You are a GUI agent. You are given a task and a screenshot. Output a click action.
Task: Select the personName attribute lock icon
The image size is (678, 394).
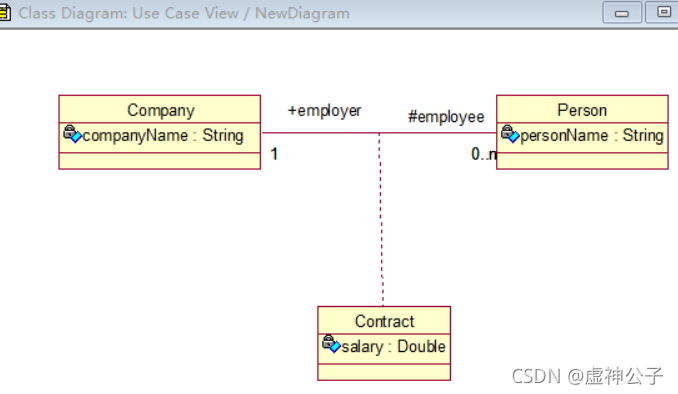coord(510,134)
